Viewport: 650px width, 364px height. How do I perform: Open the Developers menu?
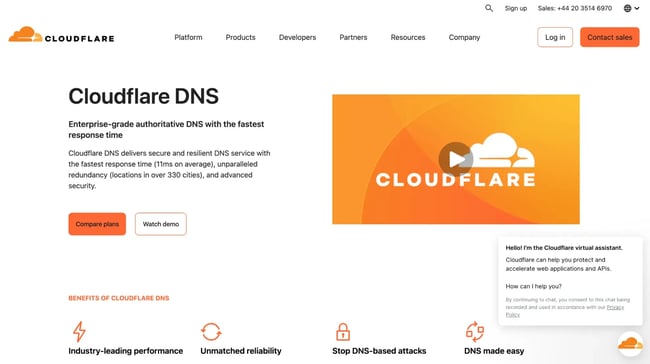tap(297, 37)
